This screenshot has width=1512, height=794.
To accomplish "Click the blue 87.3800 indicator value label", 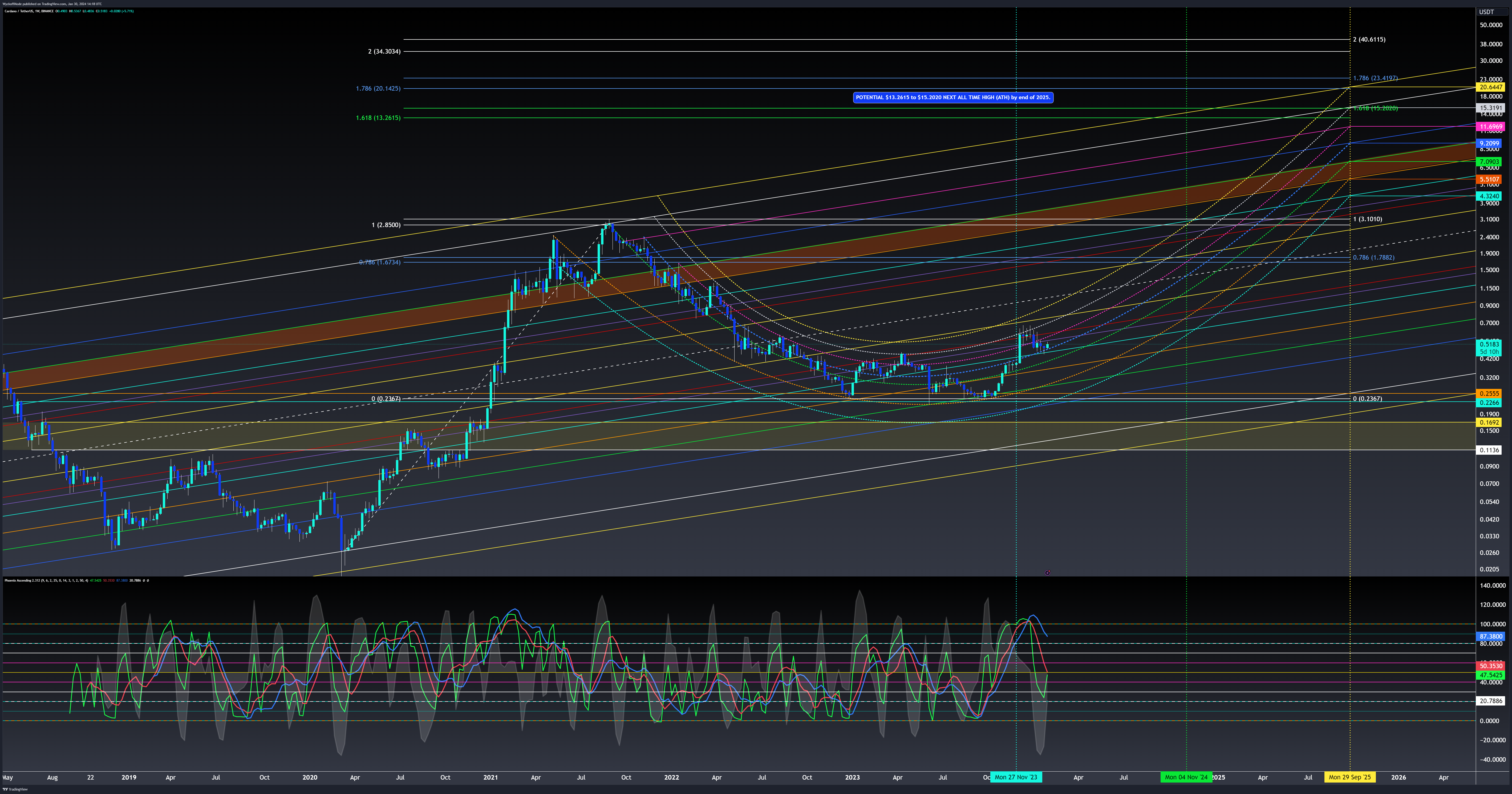I will tap(1490, 636).
